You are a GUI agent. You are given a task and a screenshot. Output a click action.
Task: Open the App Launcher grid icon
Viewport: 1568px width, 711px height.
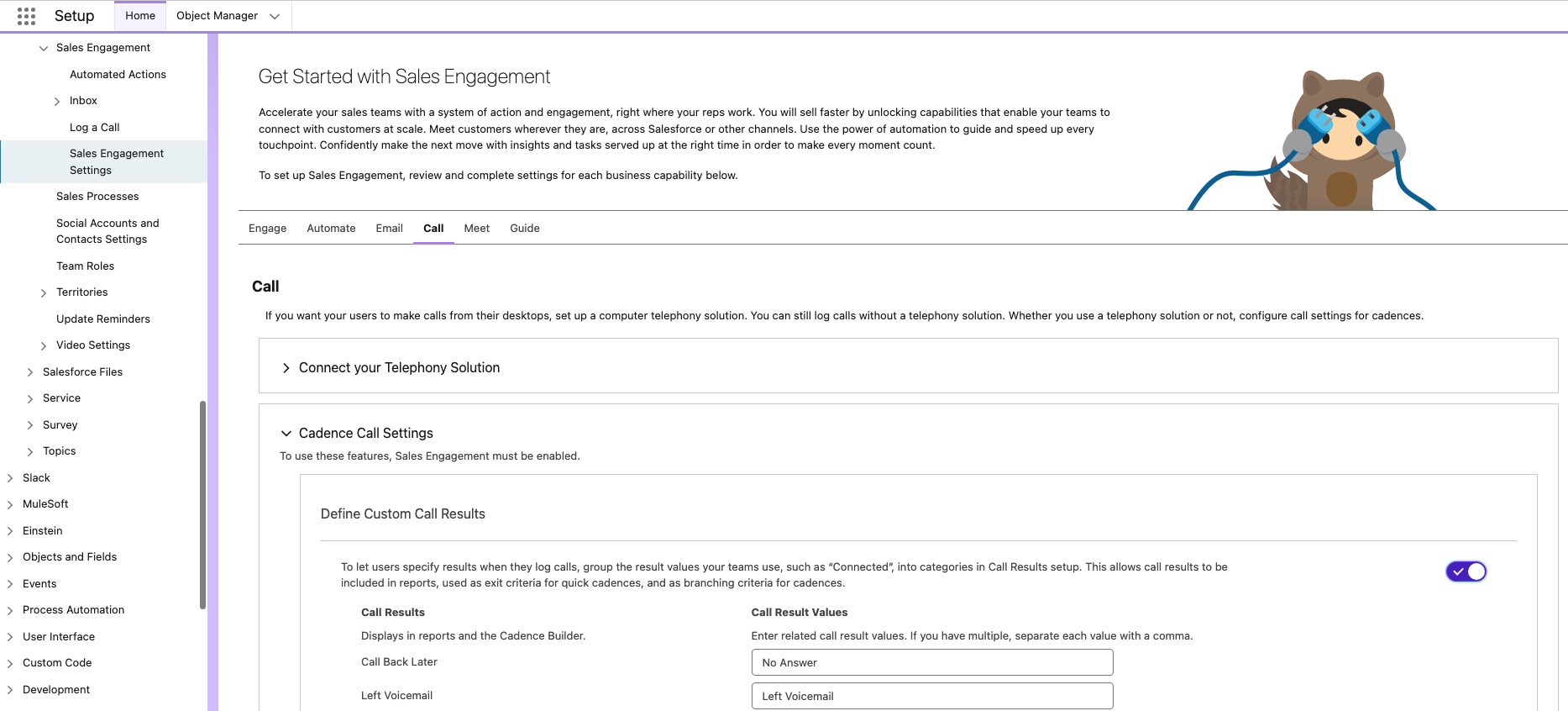[x=26, y=16]
